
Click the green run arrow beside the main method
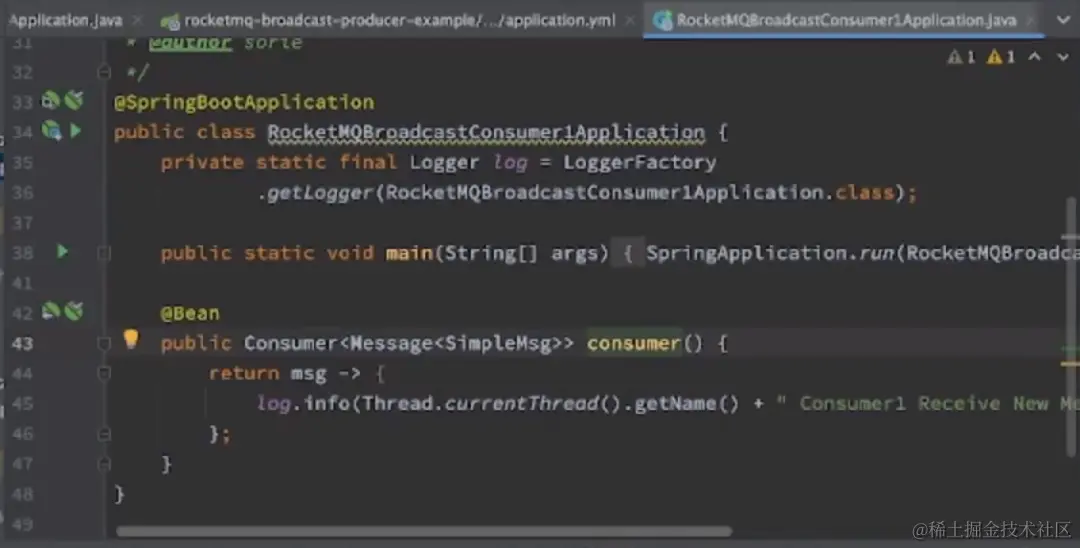click(62, 252)
